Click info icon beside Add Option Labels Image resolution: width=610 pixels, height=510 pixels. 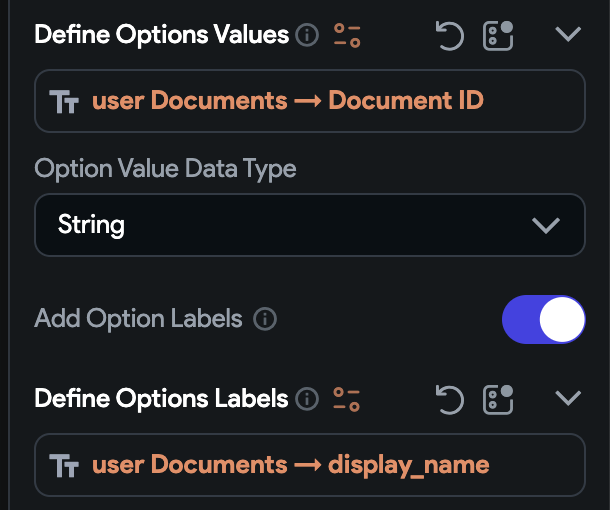tap(265, 319)
